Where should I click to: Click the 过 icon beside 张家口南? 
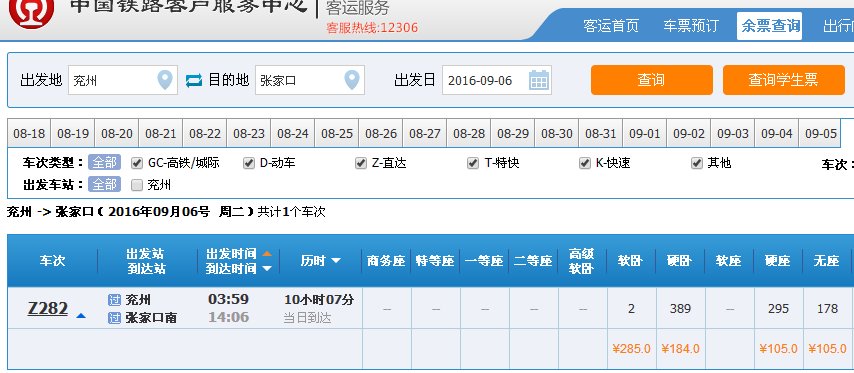[x=114, y=317]
